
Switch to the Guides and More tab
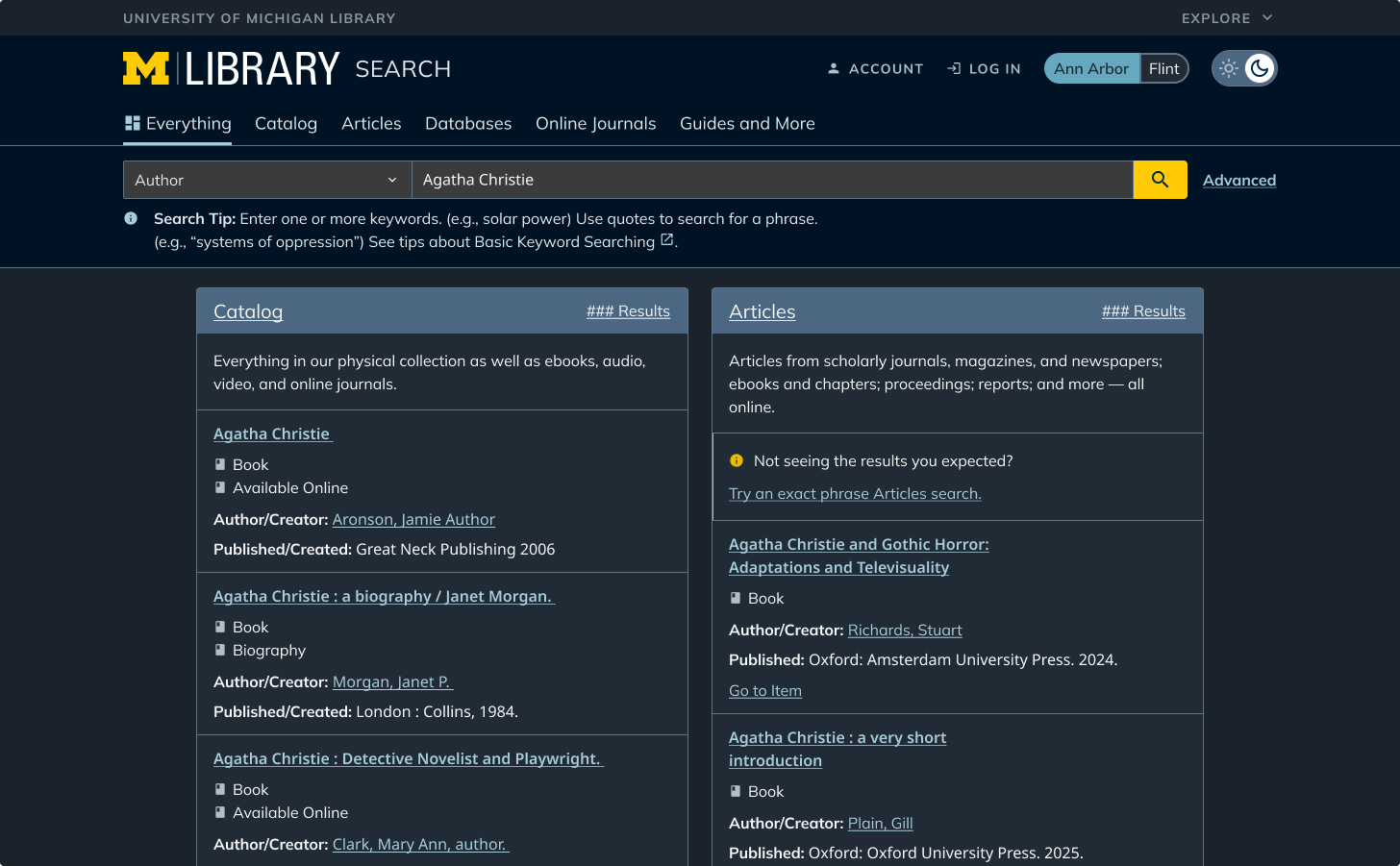tap(747, 123)
